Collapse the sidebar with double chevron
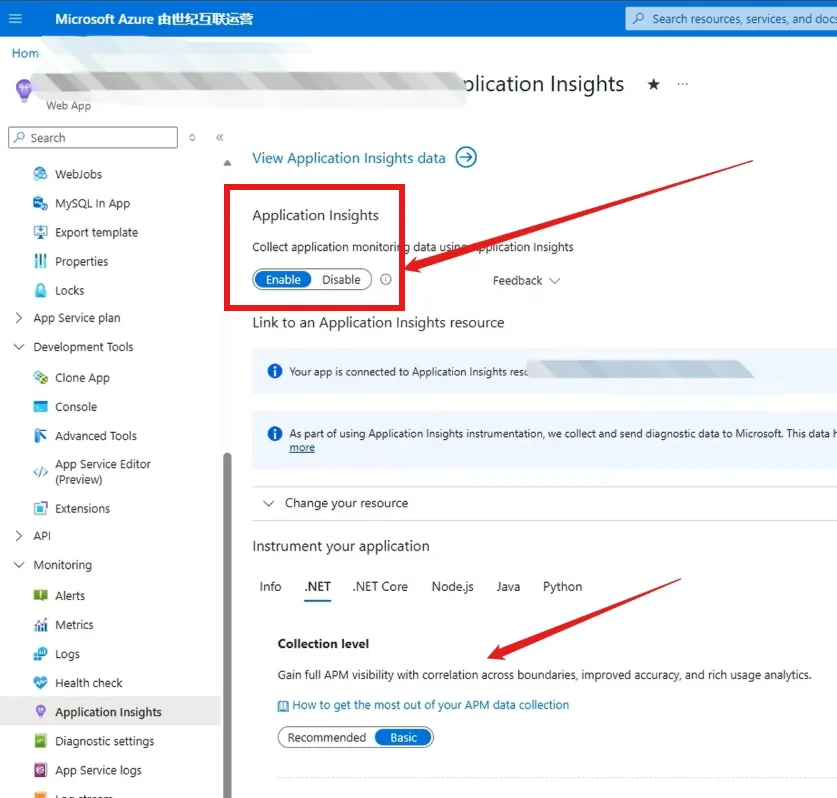The width and height of the screenshot is (837, 798). coord(219,138)
